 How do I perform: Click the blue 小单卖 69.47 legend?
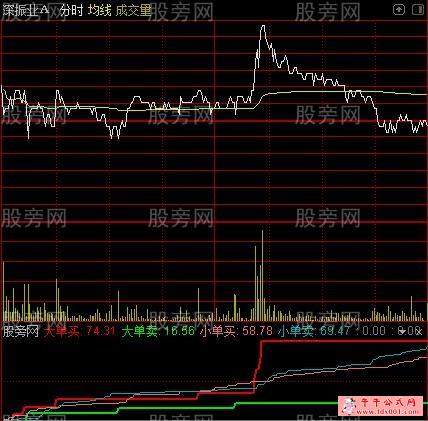[315, 331]
